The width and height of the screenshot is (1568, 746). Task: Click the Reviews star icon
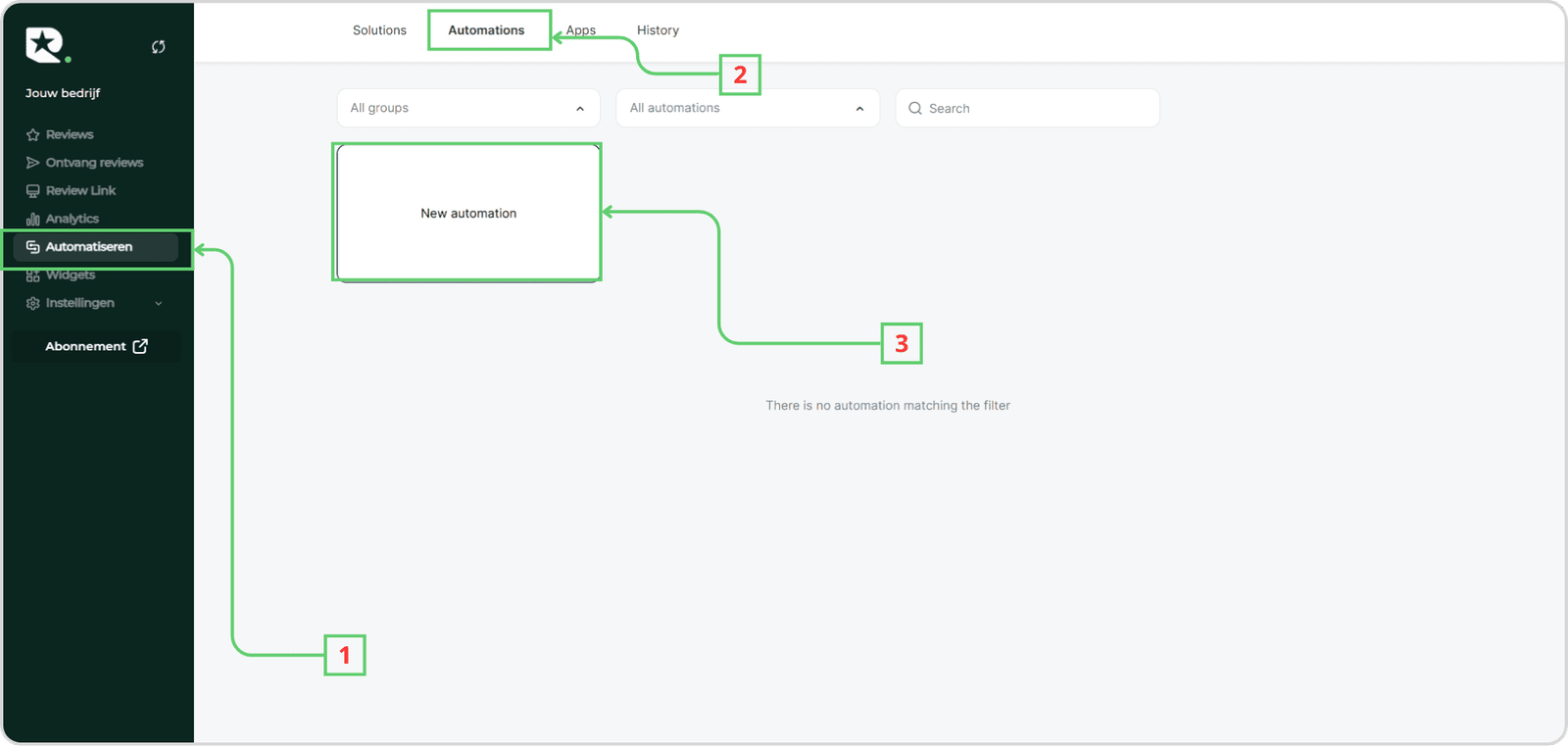(32, 135)
